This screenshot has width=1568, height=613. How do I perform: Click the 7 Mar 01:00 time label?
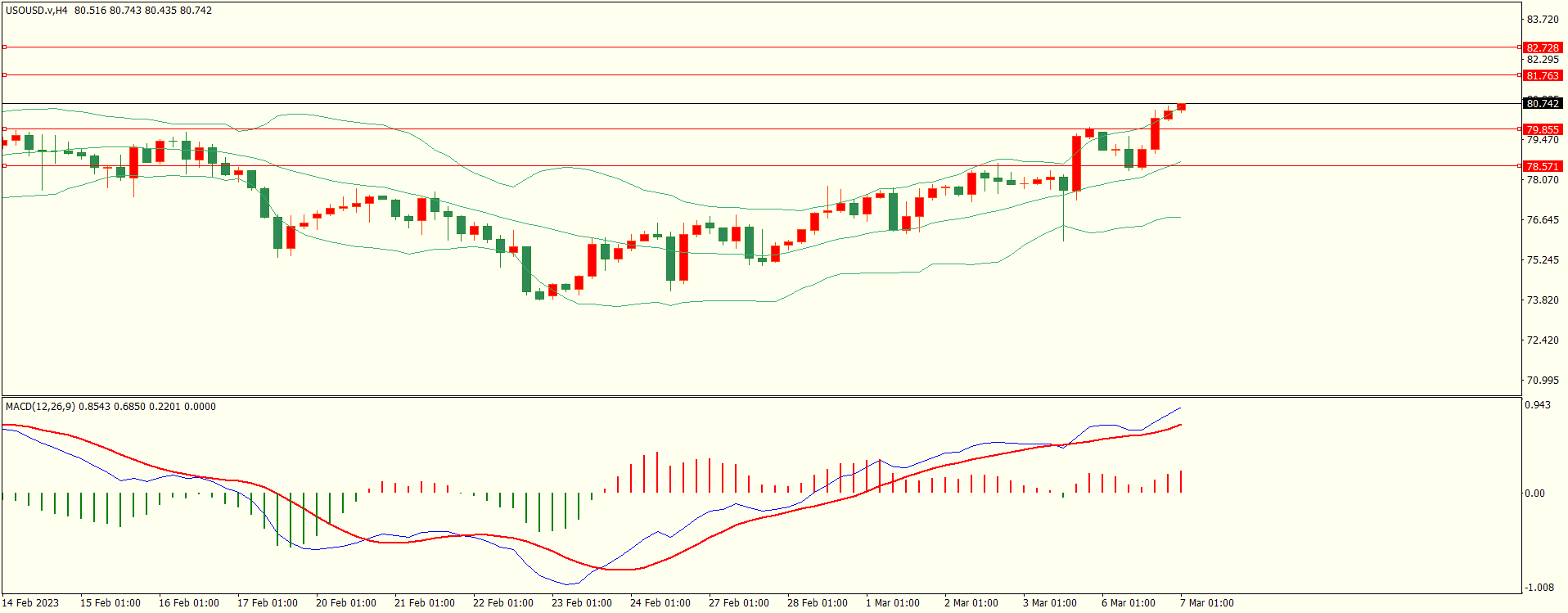(x=1206, y=603)
